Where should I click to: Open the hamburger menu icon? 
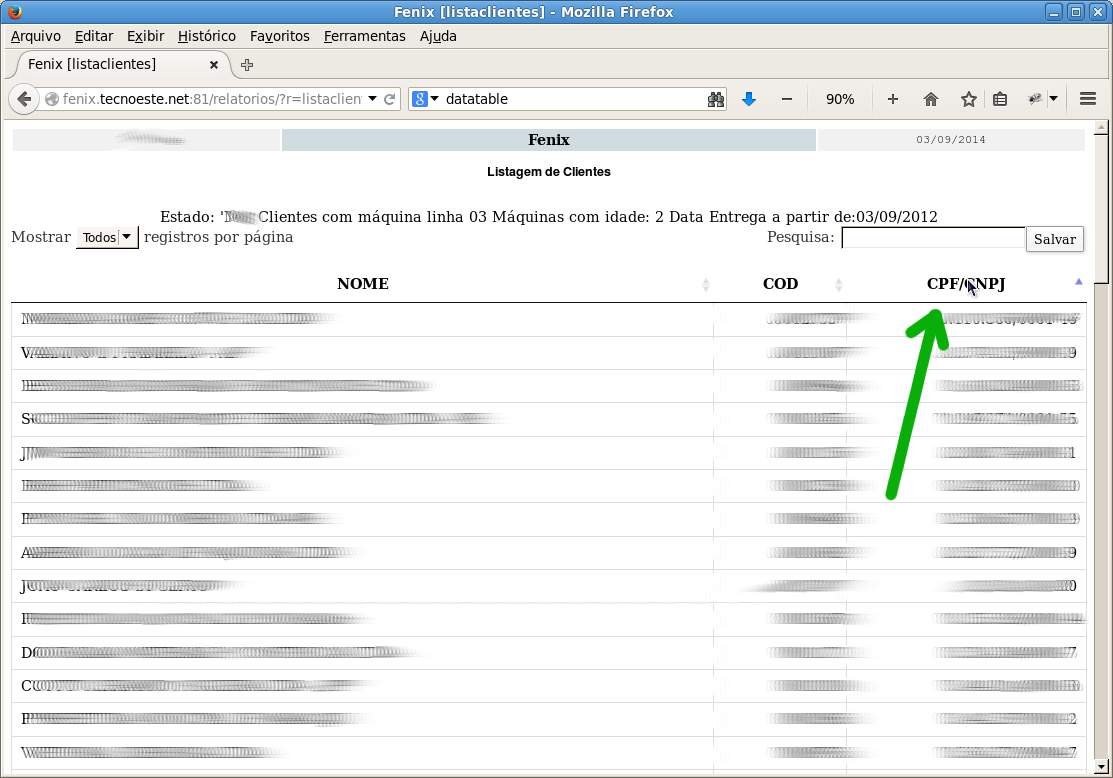point(1087,99)
